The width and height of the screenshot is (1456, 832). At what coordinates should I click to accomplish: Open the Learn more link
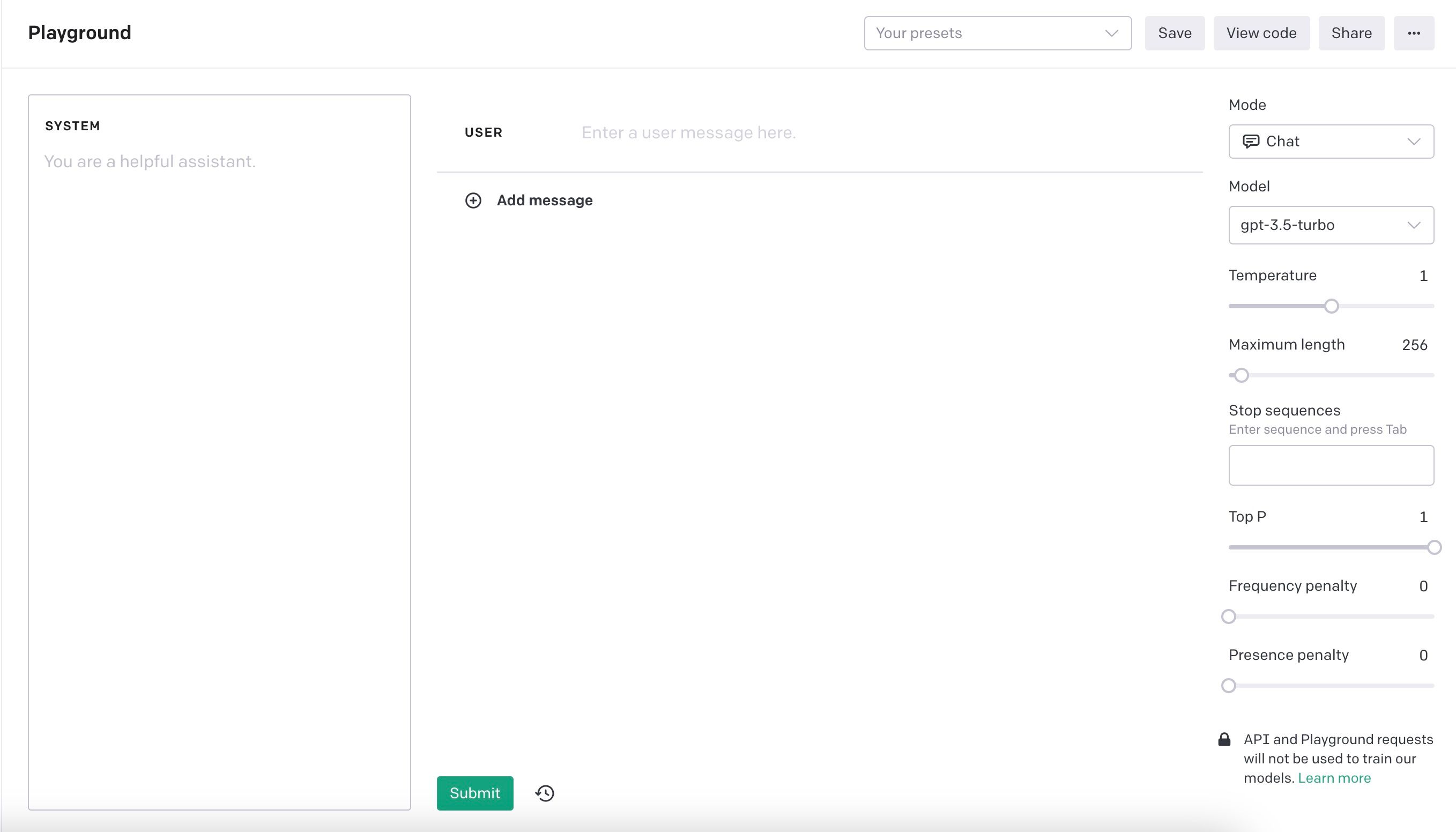click(x=1334, y=777)
